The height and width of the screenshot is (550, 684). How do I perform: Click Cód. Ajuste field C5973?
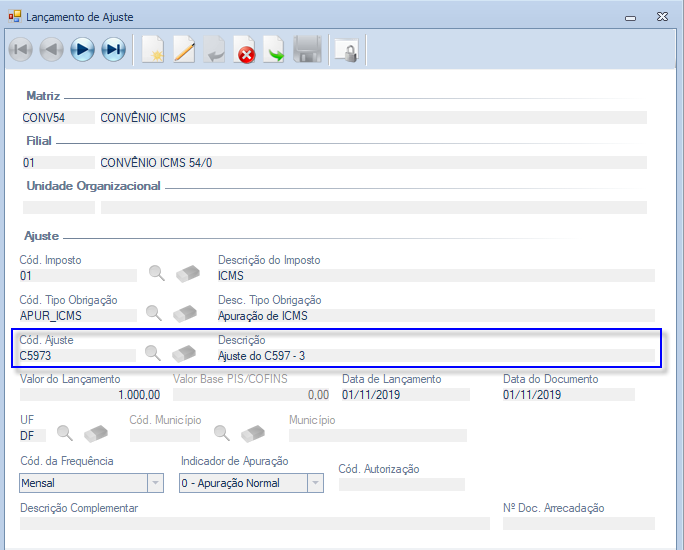(78, 355)
